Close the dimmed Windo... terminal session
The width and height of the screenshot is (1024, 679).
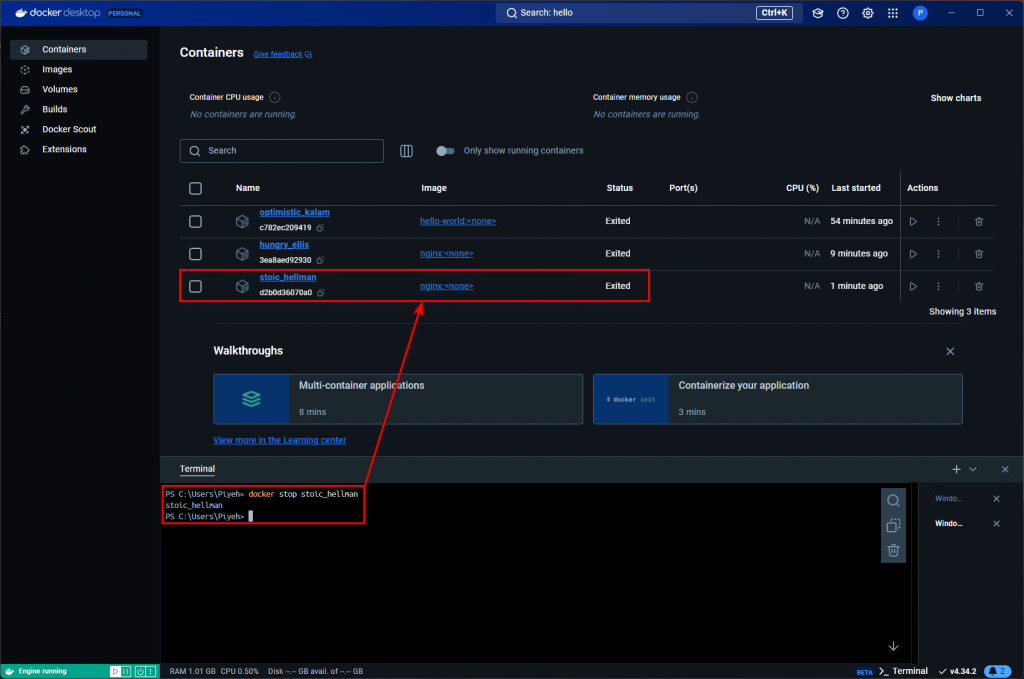coord(997,499)
